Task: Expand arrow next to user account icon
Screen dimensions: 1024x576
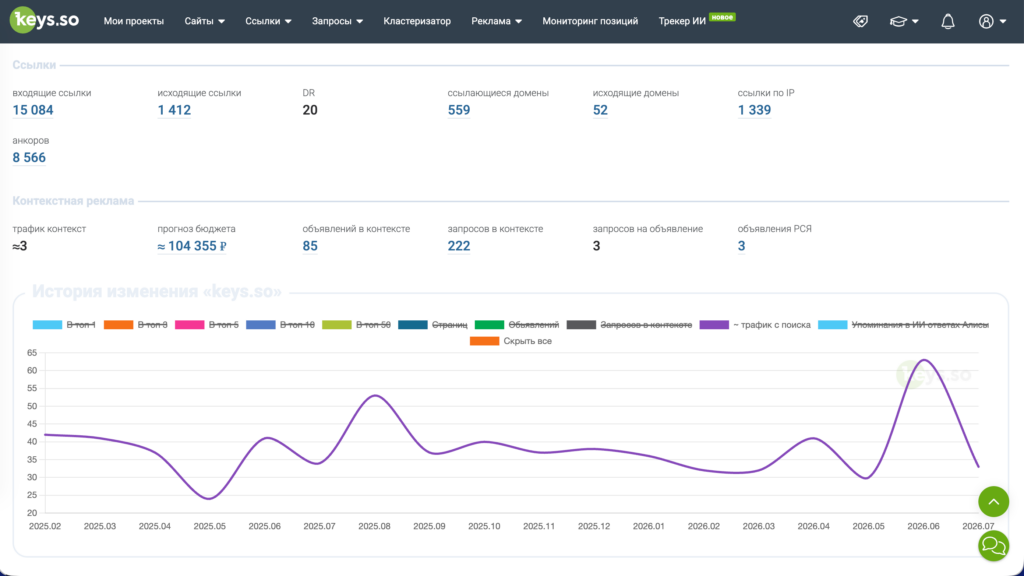Action: click(x=1003, y=22)
